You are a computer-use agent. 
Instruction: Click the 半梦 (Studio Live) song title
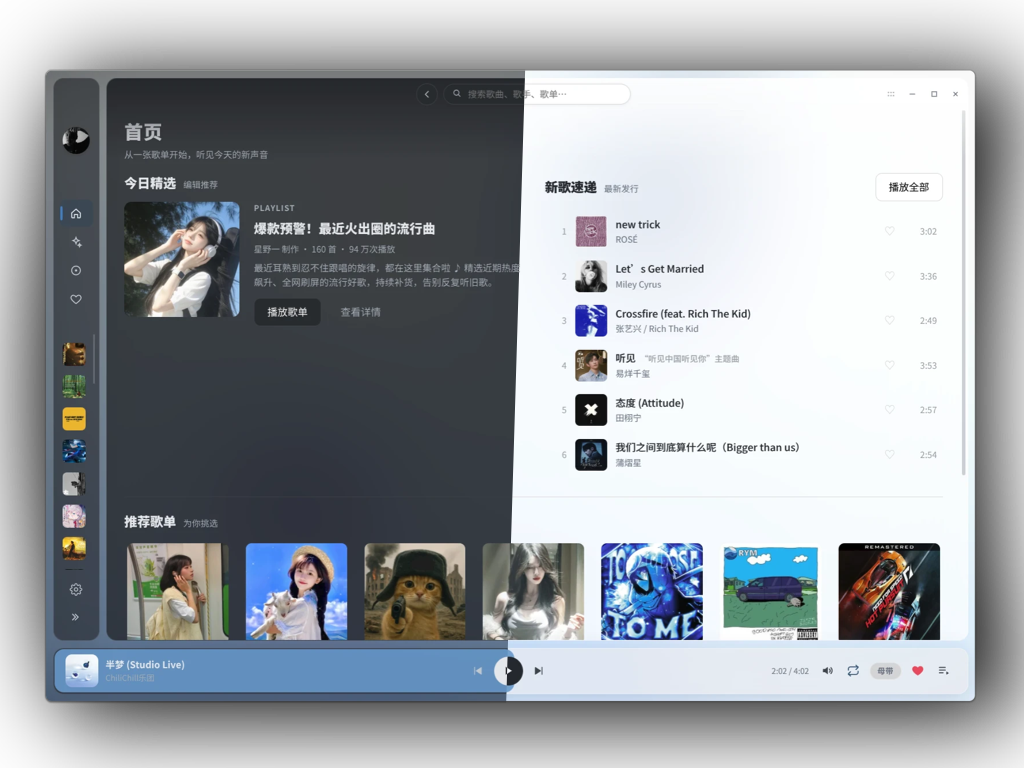[145, 665]
